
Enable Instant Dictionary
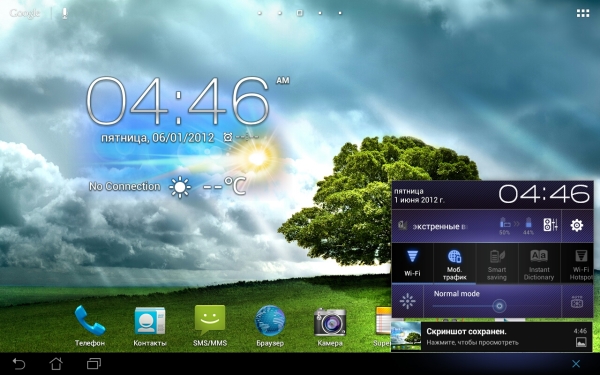coord(539,264)
